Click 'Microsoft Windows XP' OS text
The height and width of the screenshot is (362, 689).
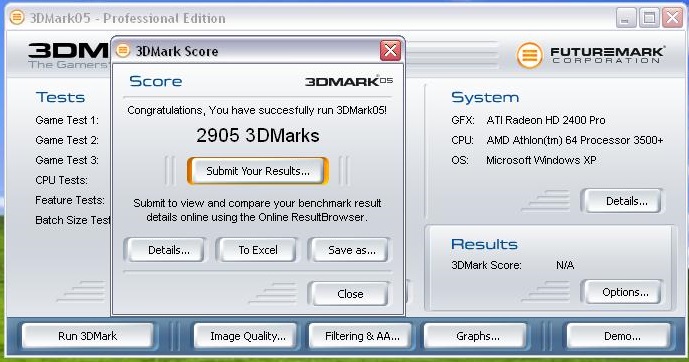pos(541,160)
